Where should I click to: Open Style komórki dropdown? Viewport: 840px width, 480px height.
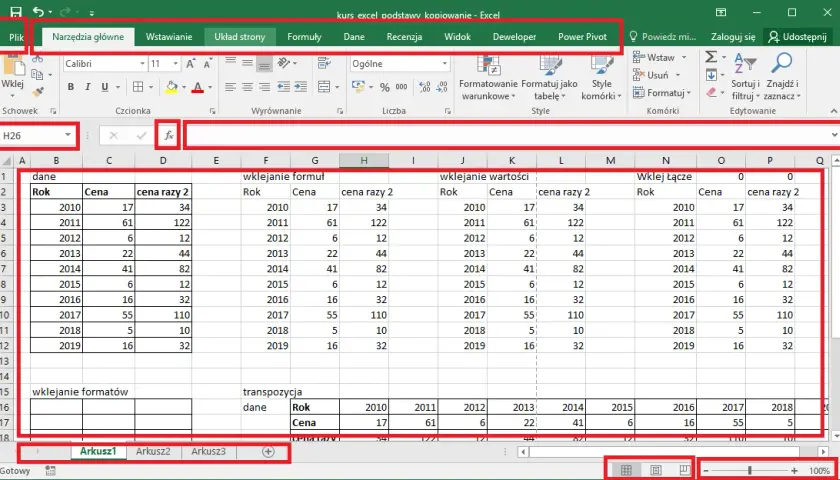pyautogui.click(x=602, y=78)
